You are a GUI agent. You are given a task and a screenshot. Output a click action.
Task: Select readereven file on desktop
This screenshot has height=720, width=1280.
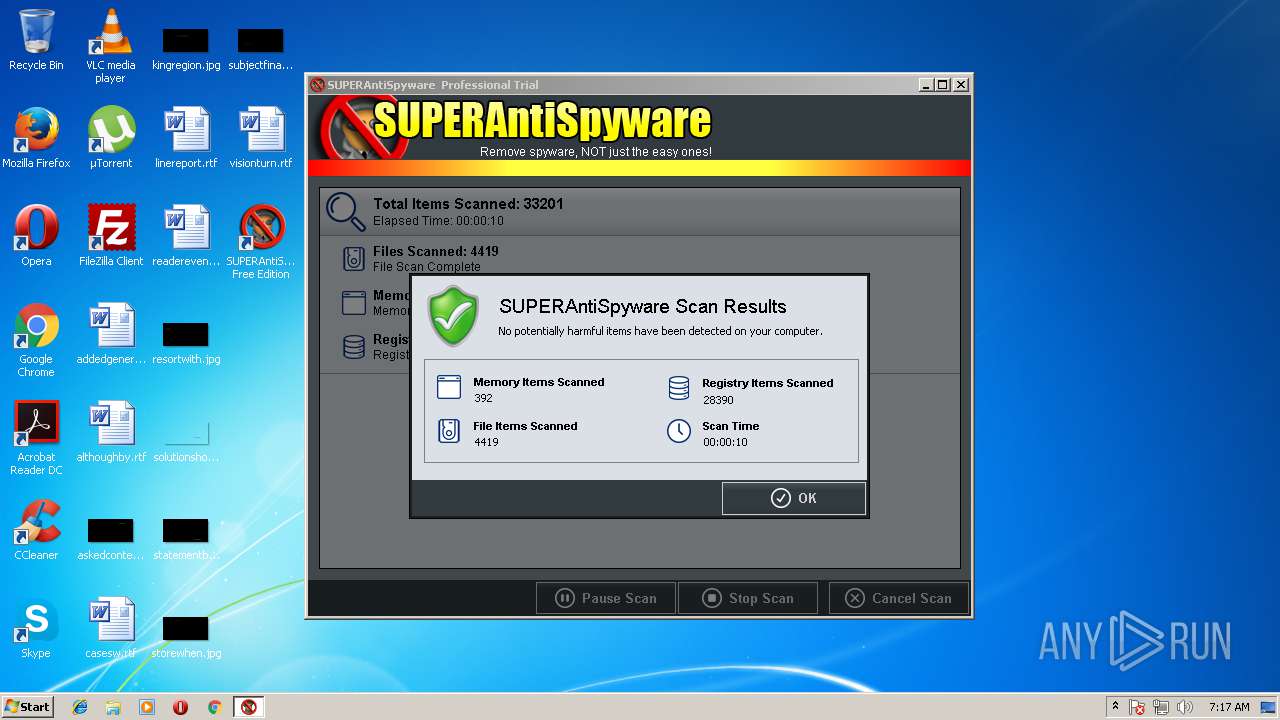[x=186, y=236]
